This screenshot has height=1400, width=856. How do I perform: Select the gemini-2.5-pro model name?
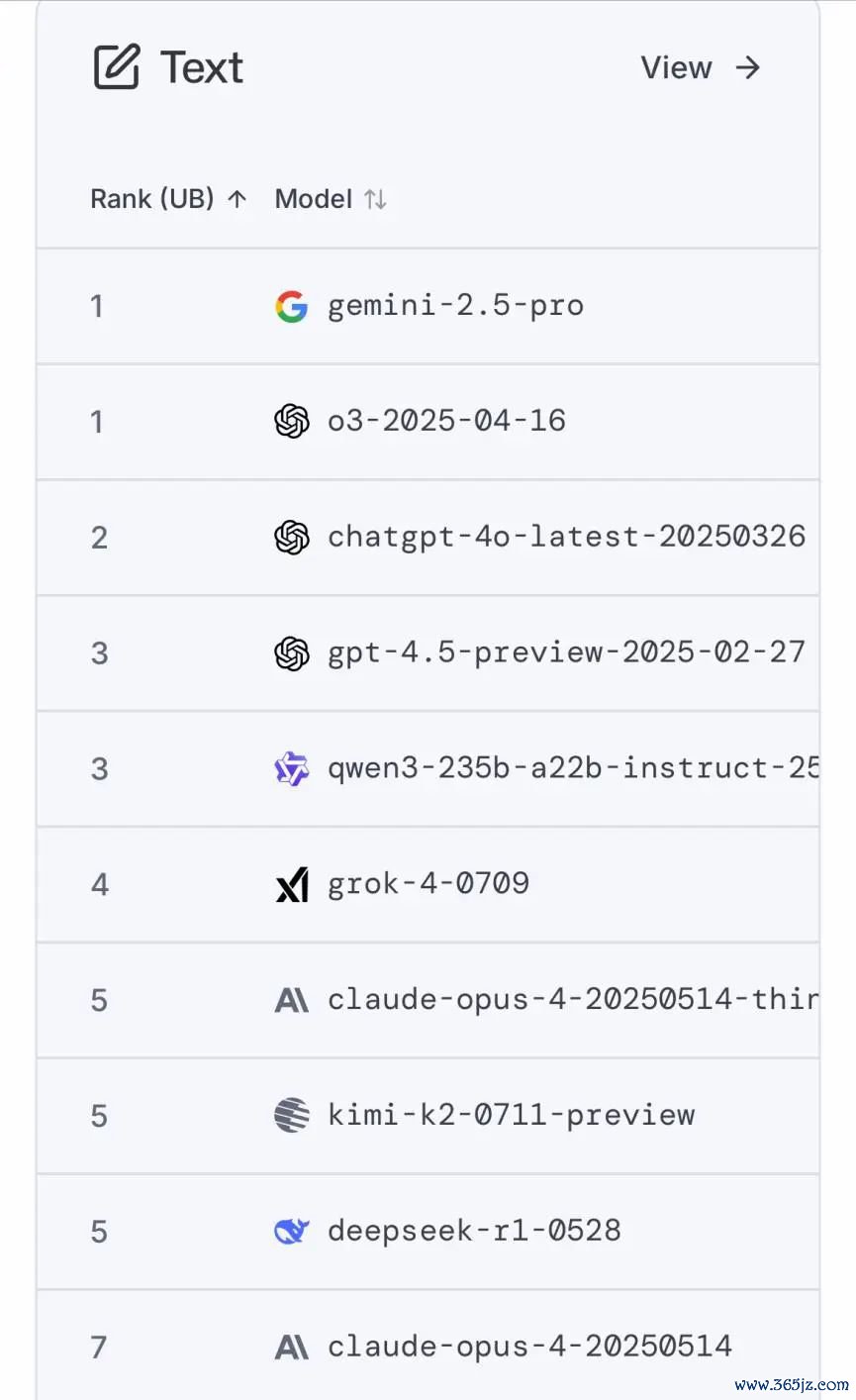point(455,306)
